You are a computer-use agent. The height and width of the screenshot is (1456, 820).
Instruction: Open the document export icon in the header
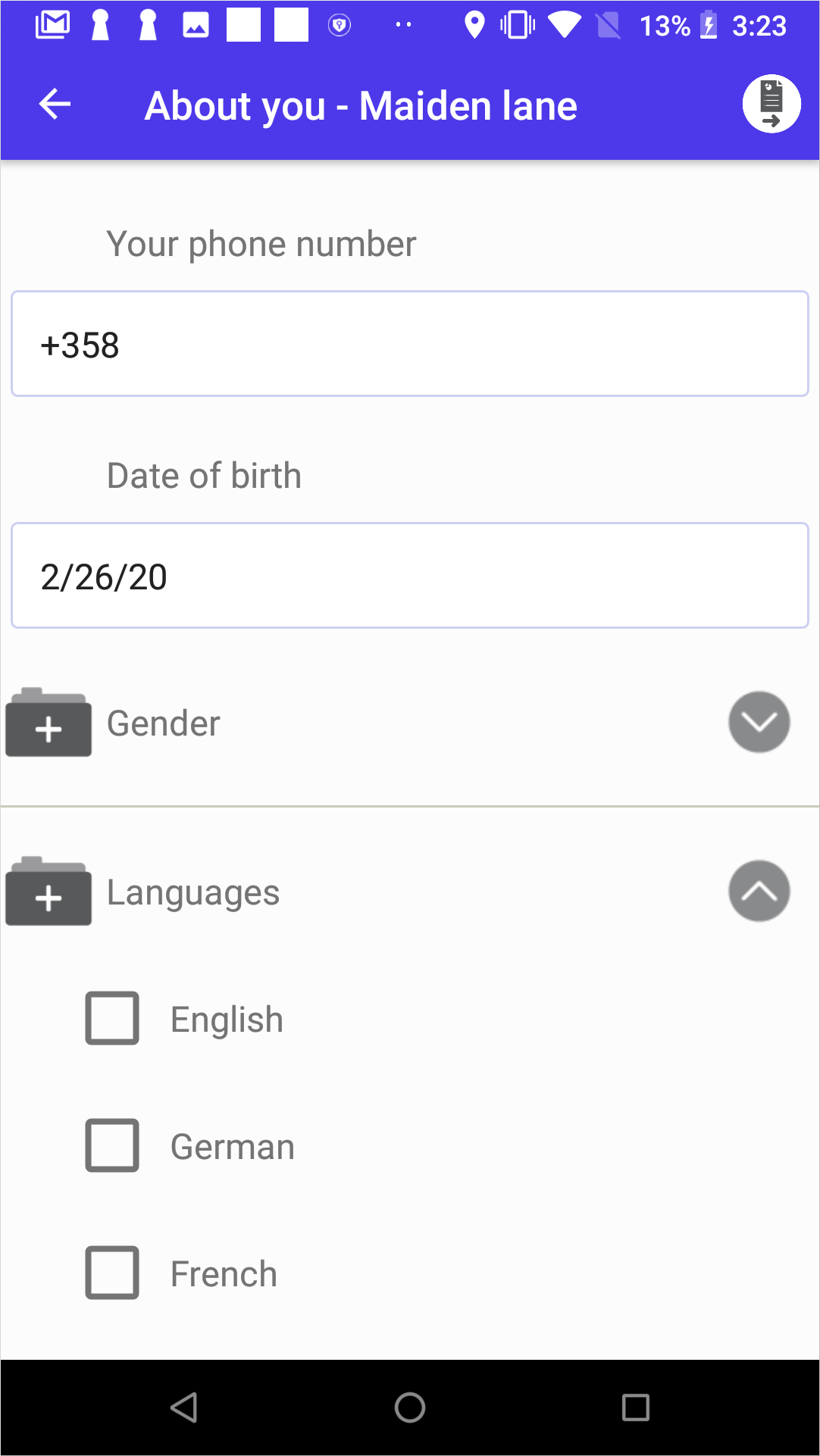point(771,105)
